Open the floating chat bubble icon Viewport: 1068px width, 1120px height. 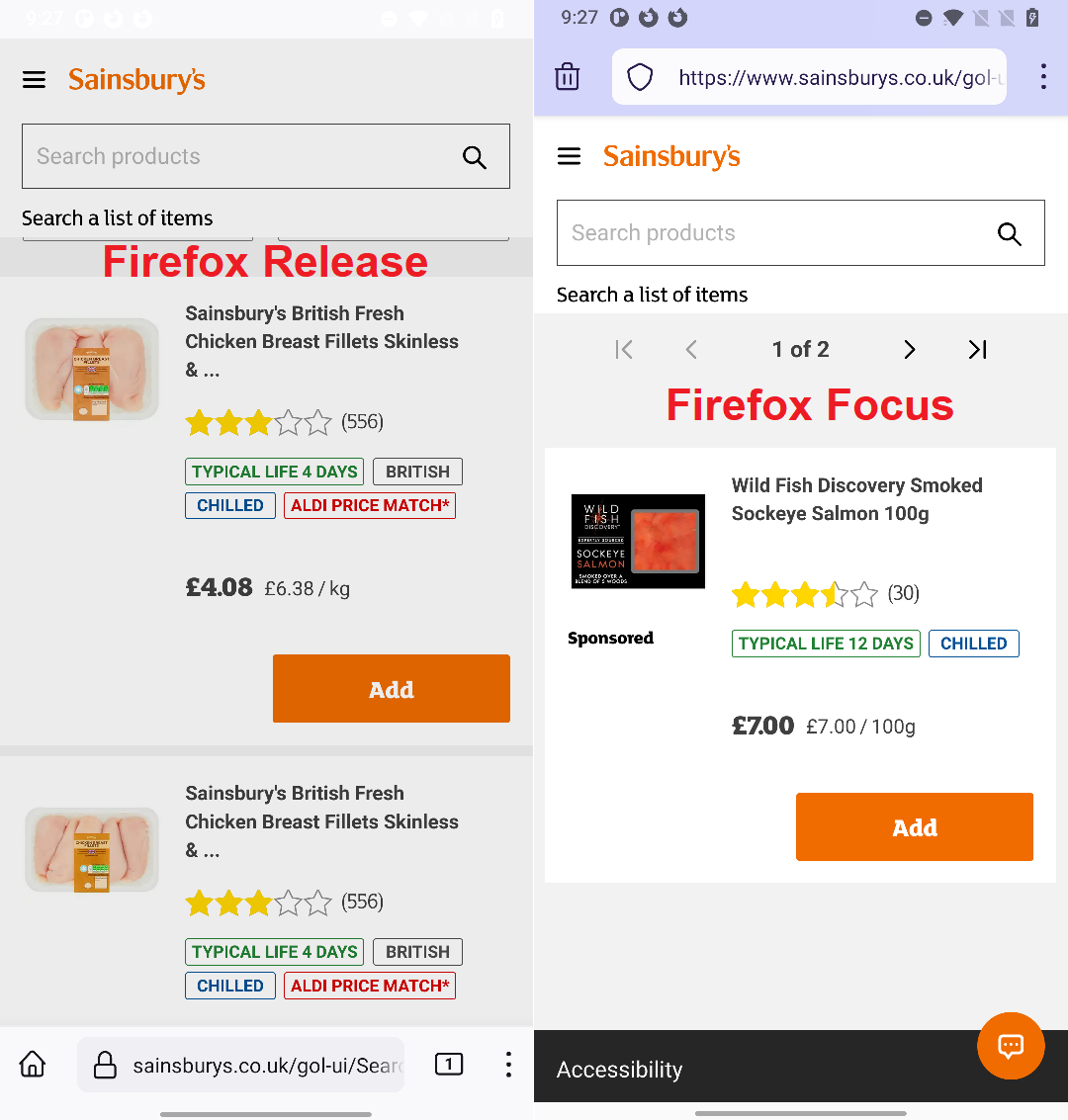coord(1011,1045)
